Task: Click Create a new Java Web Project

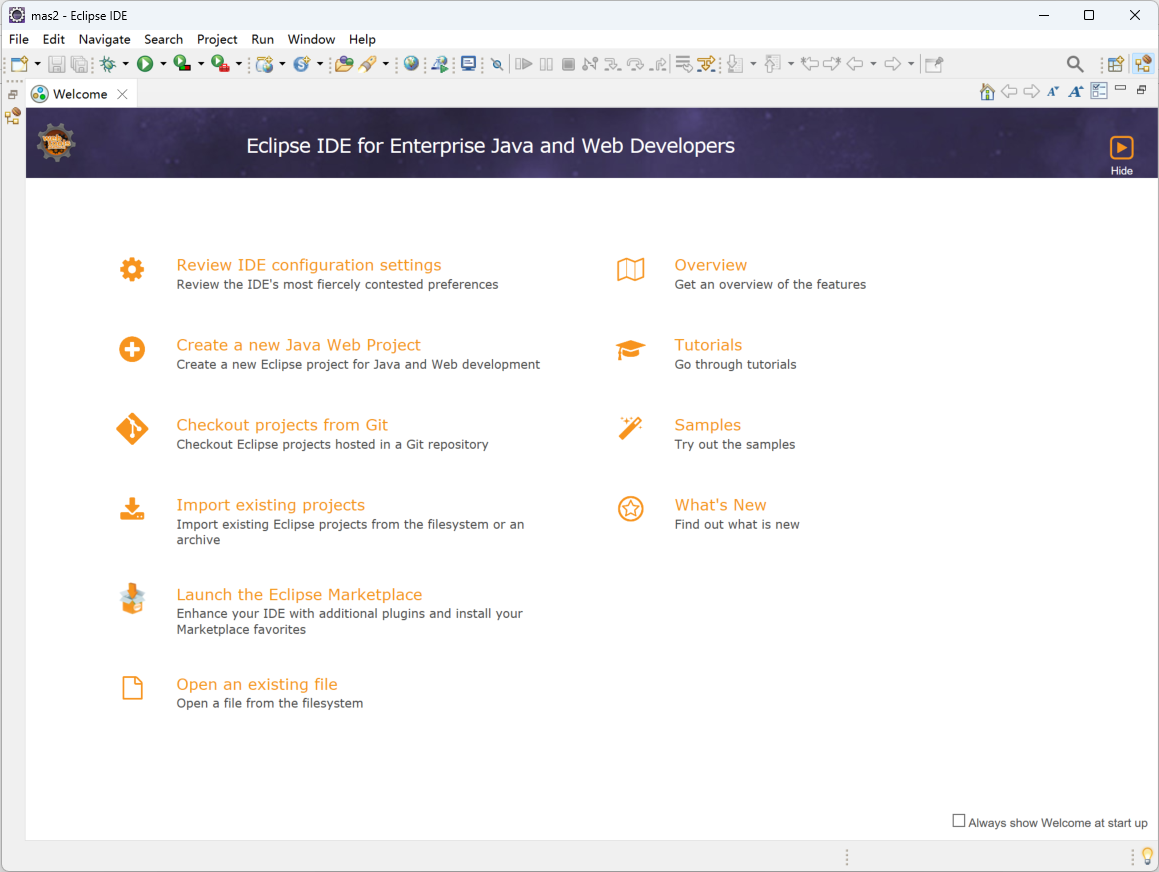Action: [299, 344]
